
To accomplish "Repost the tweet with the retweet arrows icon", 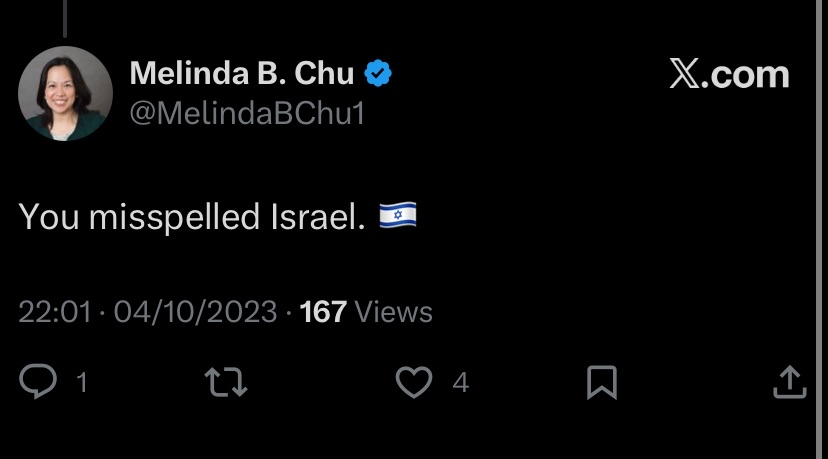I will [x=226, y=381].
